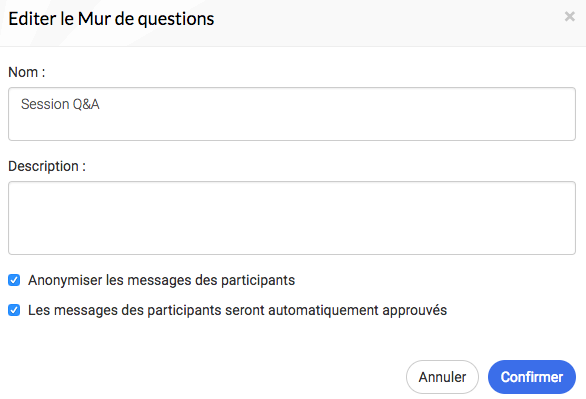Toggle Anonymiser les messages des participants checkbox

pyautogui.click(x=14, y=280)
